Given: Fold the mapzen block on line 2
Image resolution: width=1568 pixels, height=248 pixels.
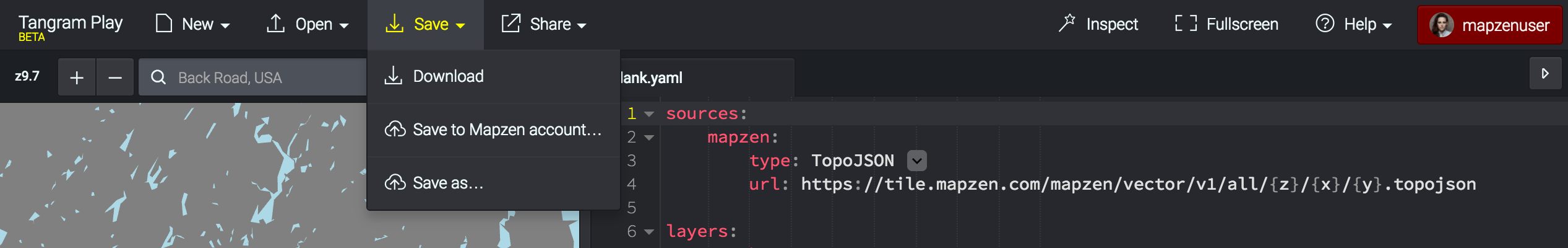Looking at the screenshot, I should (649, 138).
